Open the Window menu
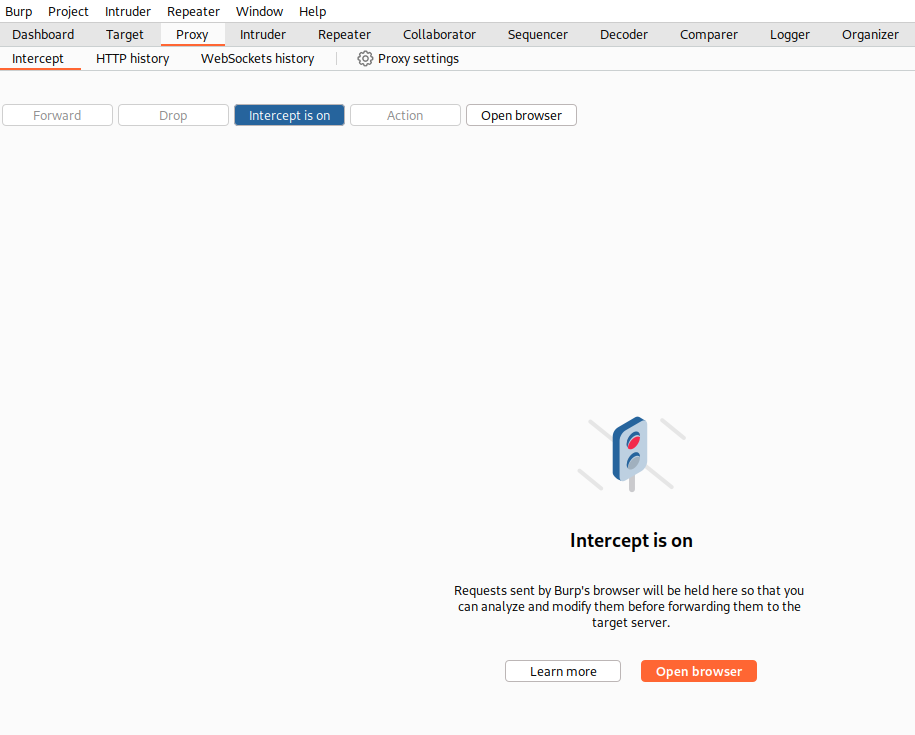The image size is (915, 735). pyautogui.click(x=259, y=12)
